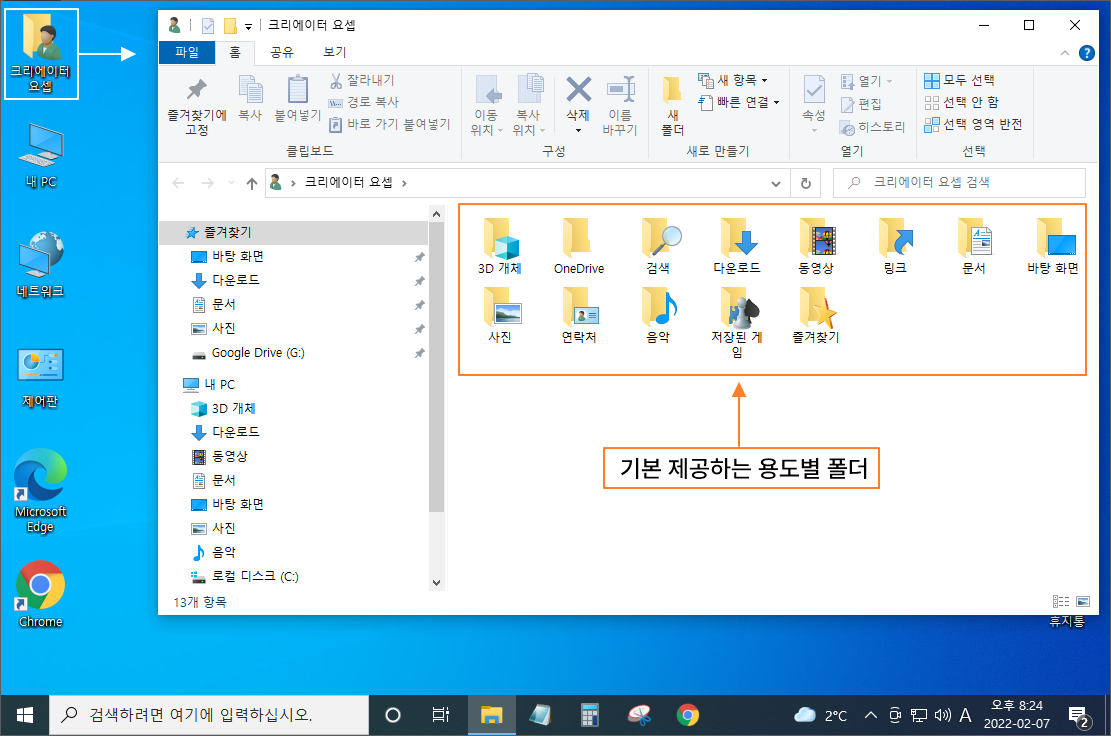Click 선택 영역 반전 in ribbon

[974, 124]
